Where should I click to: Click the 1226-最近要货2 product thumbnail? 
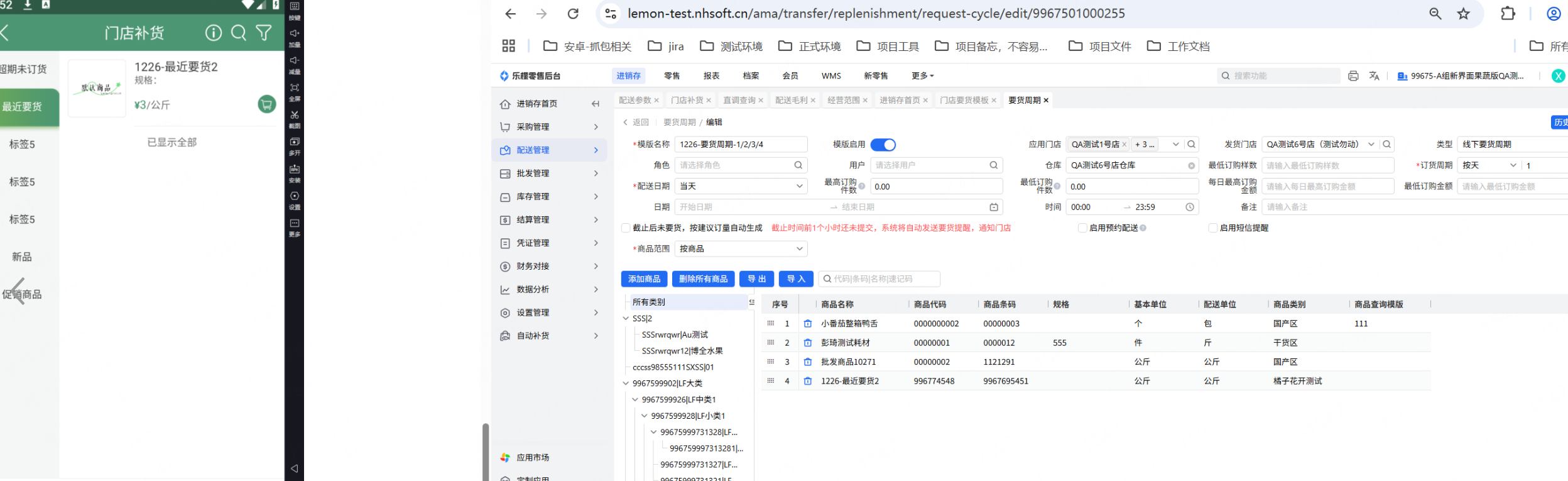coord(97,89)
